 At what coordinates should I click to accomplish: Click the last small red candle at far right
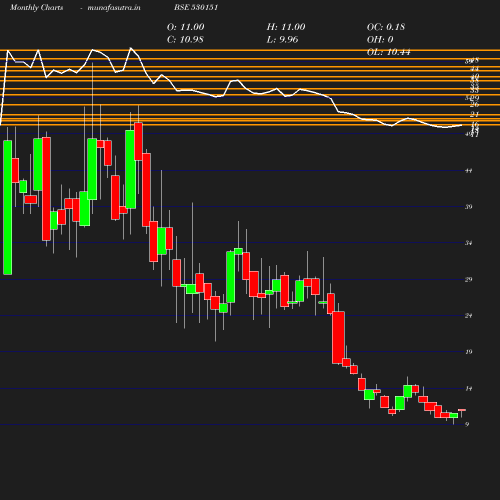click(462, 410)
